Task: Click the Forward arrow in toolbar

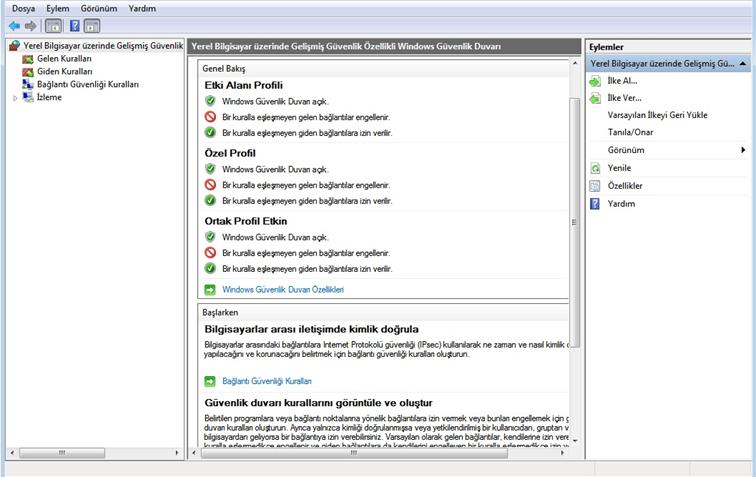Action: tap(30, 26)
